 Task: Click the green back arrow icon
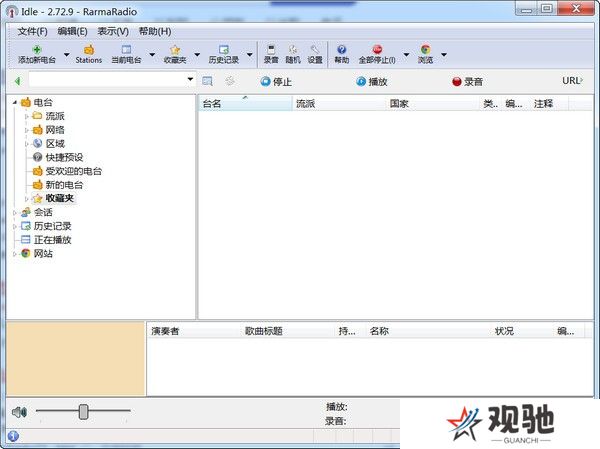[17, 81]
